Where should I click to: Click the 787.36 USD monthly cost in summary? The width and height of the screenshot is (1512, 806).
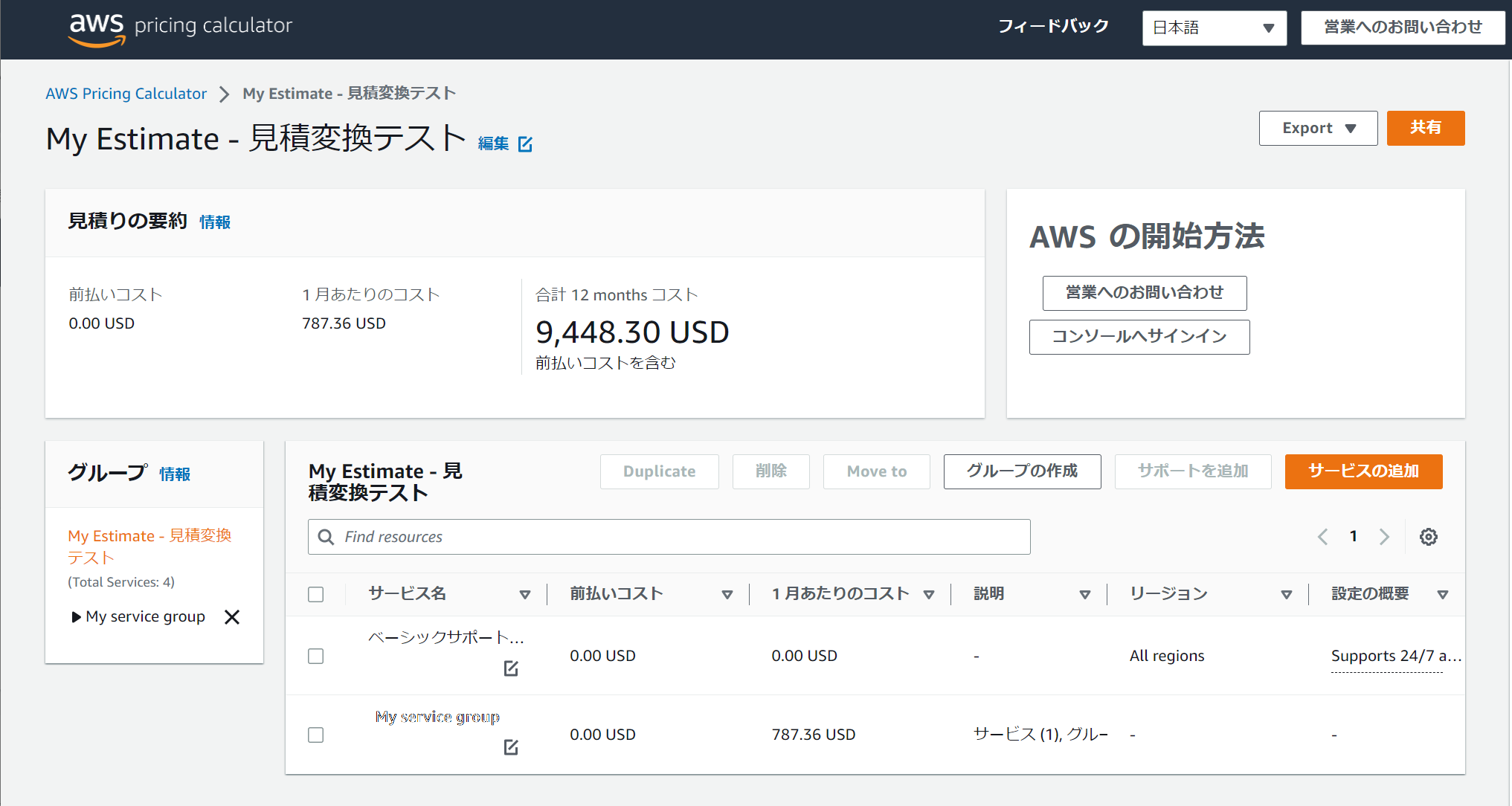pyautogui.click(x=344, y=323)
